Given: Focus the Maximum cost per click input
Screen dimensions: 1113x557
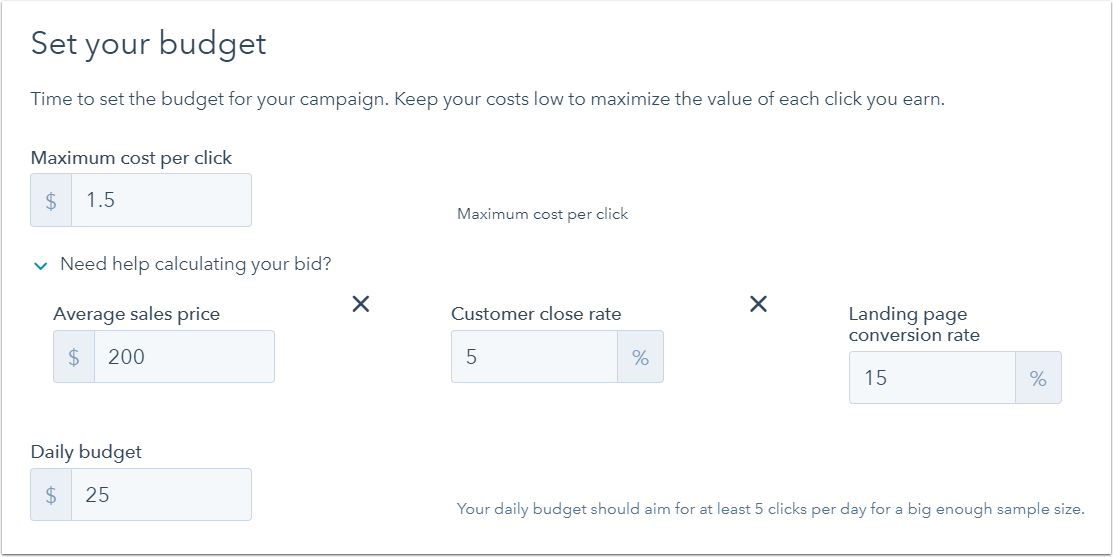Looking at the screenshot, I should coord(161,200).
